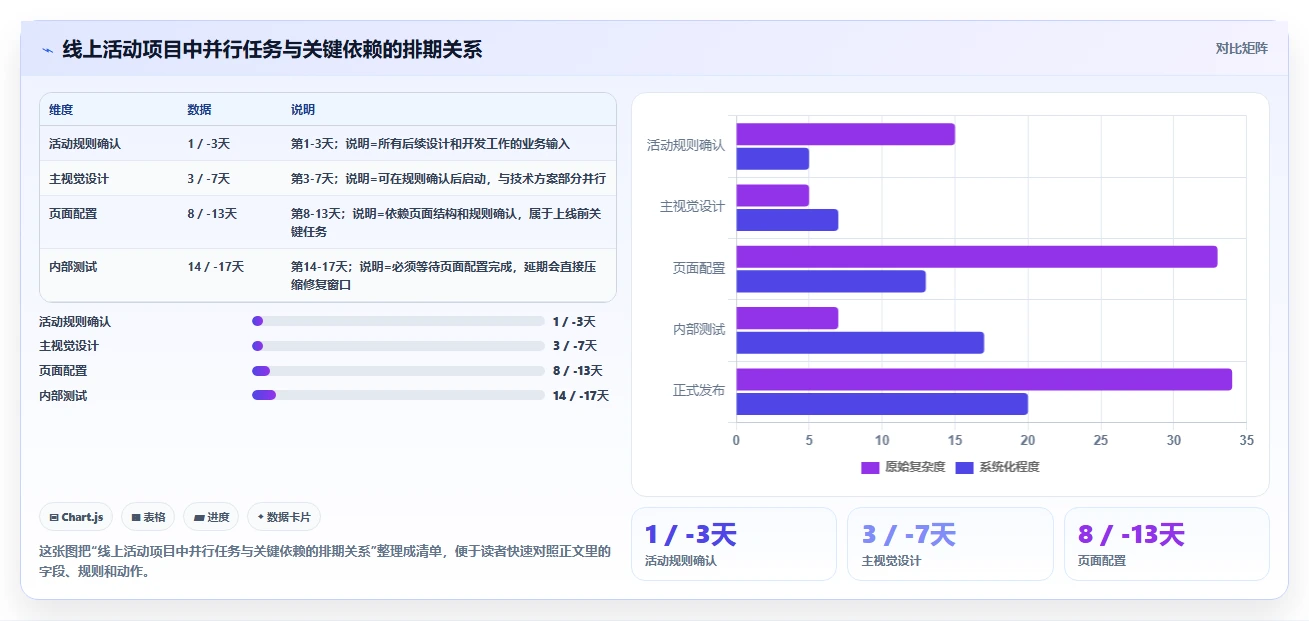1309x621 pixels.
Task: Click the main title heading text
Action: coord(272,49)
